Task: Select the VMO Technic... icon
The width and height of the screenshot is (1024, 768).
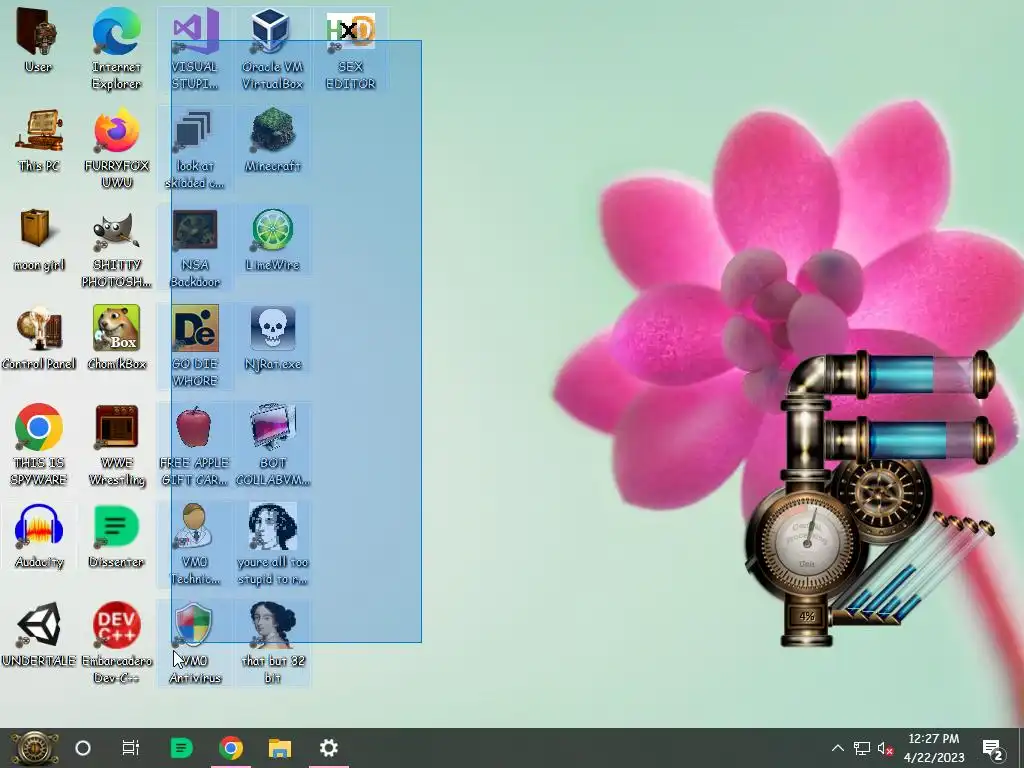Action: point(195,545)
